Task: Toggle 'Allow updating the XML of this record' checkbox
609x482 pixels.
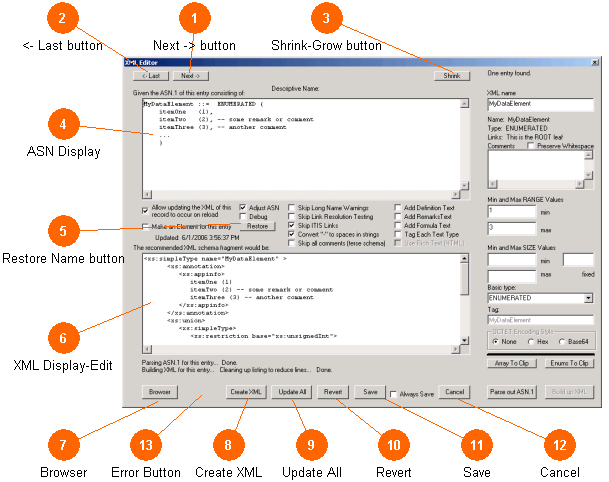Action: [x=145, y=211]
